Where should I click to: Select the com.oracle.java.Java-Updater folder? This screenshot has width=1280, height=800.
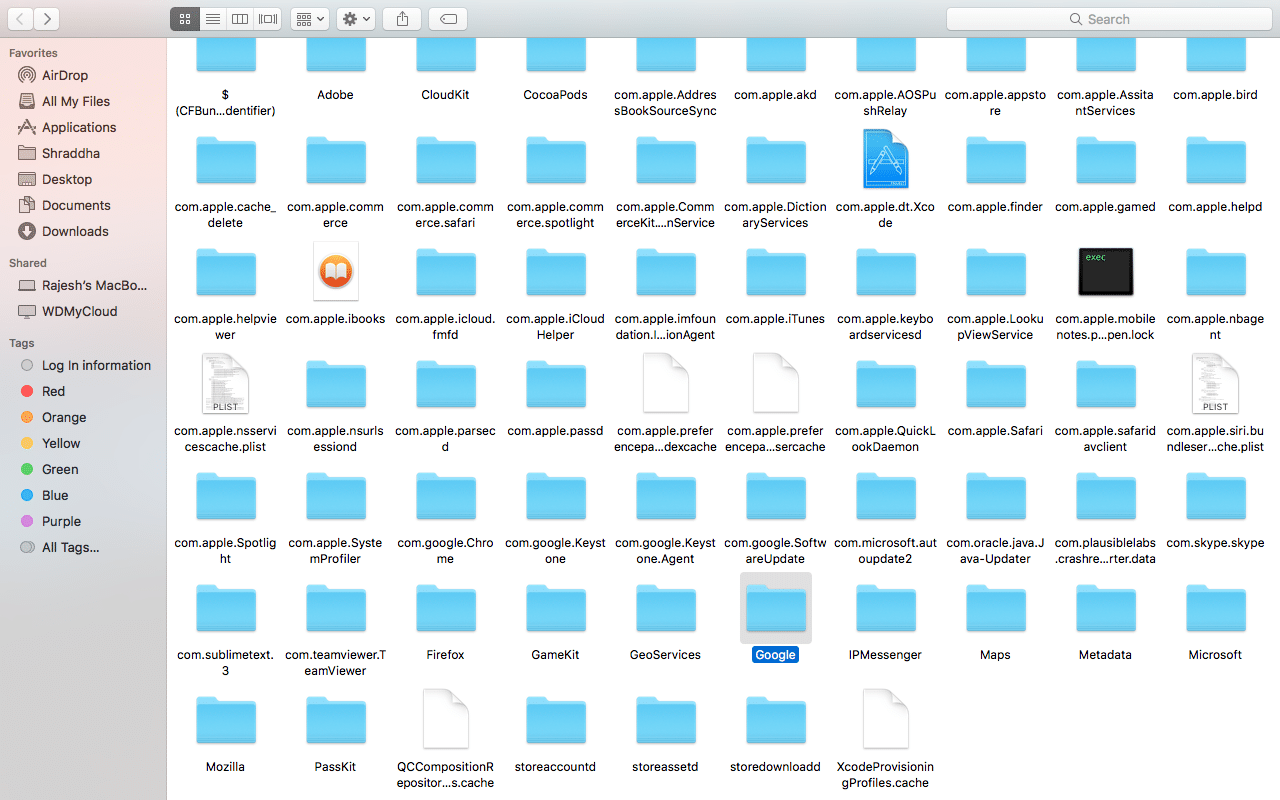(995, 497)
